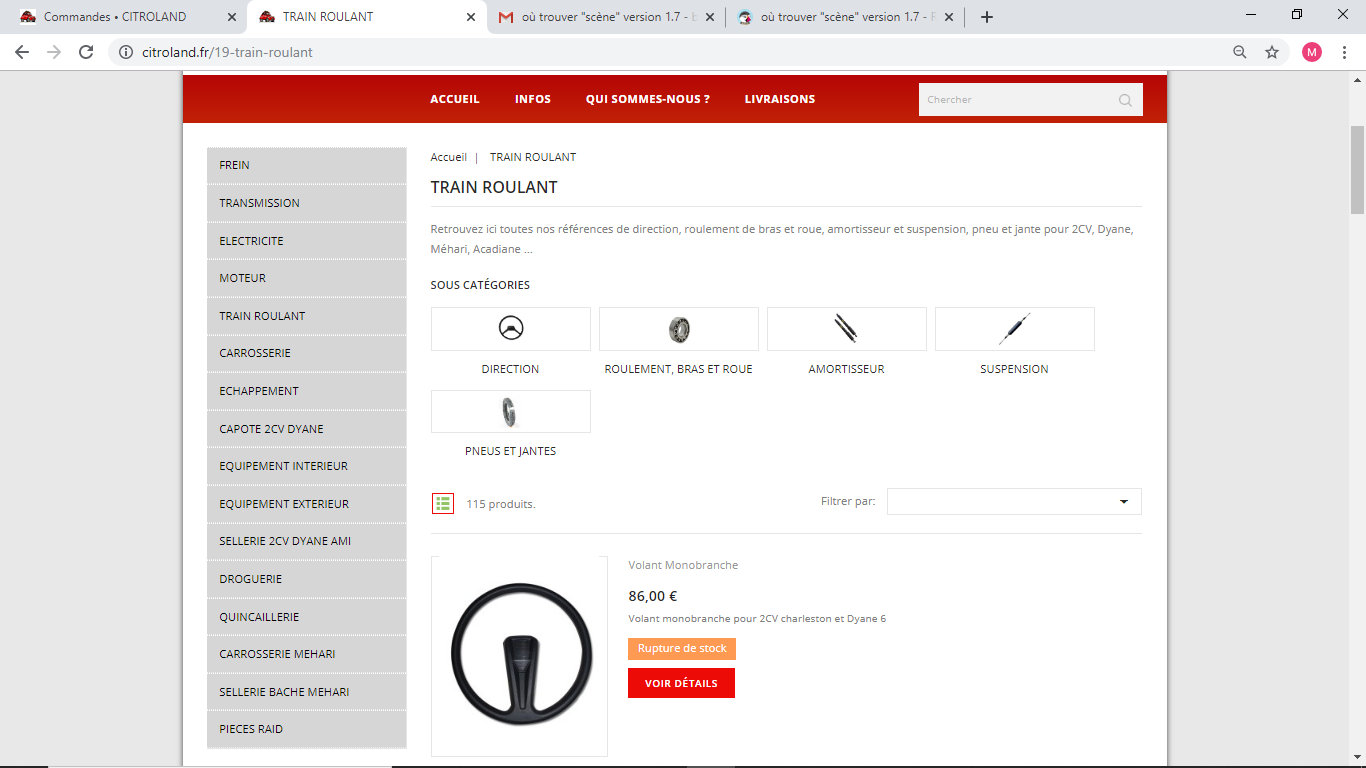Open EQUIPEMENT EXTERIEUR category
This screenshot has height=768, width=1366.
point(307,504)
